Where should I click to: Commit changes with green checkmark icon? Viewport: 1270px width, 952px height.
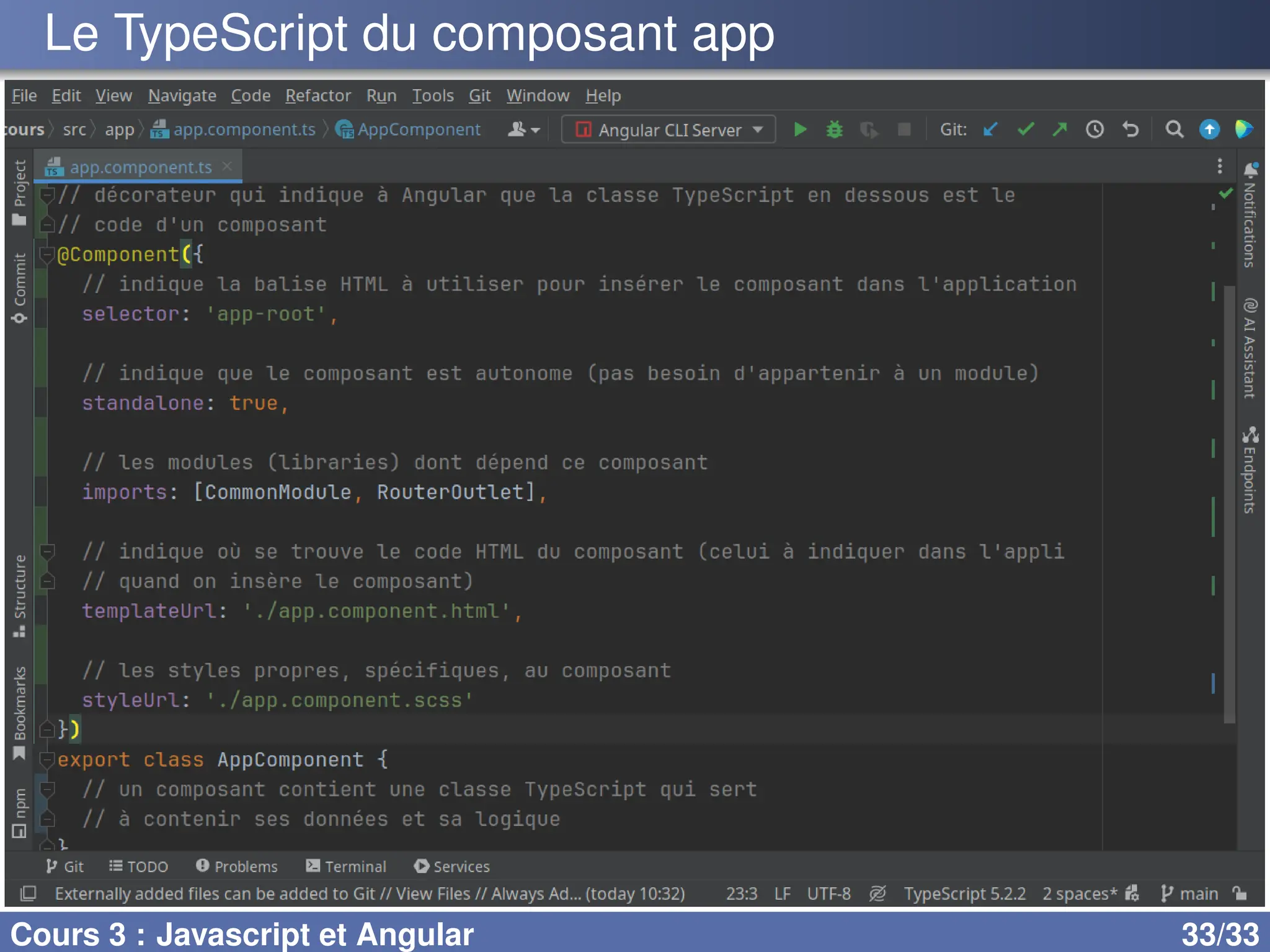click(1026, 130)
